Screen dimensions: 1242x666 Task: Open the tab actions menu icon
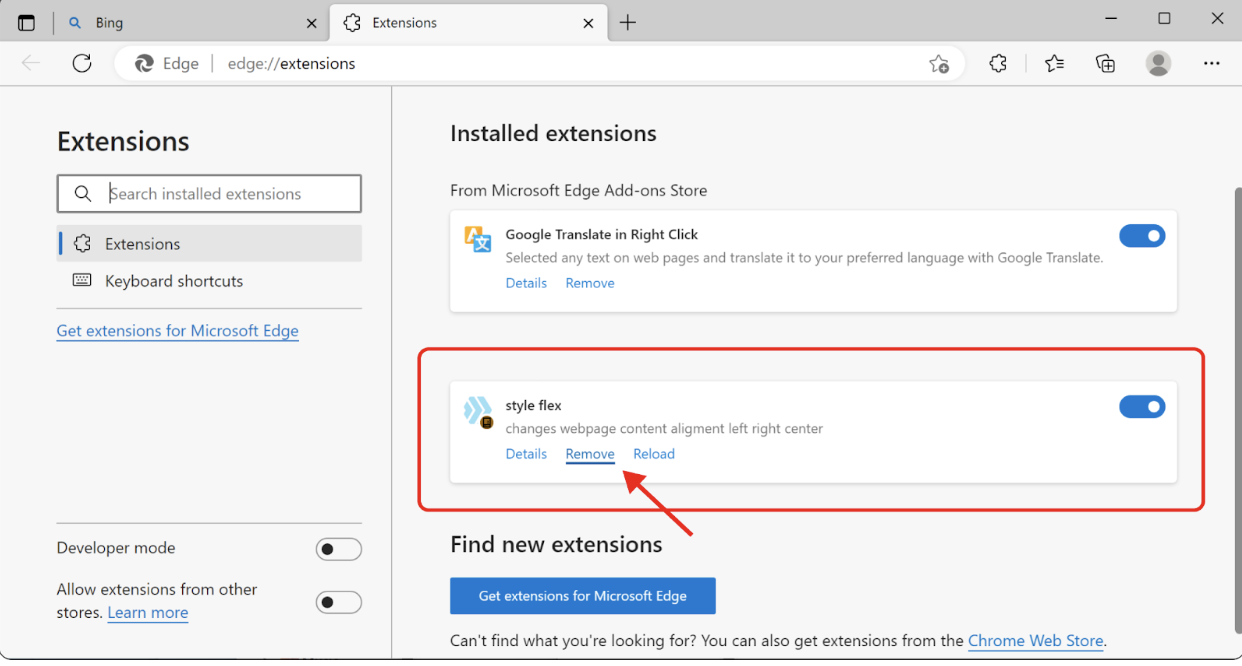coord(27,22)
